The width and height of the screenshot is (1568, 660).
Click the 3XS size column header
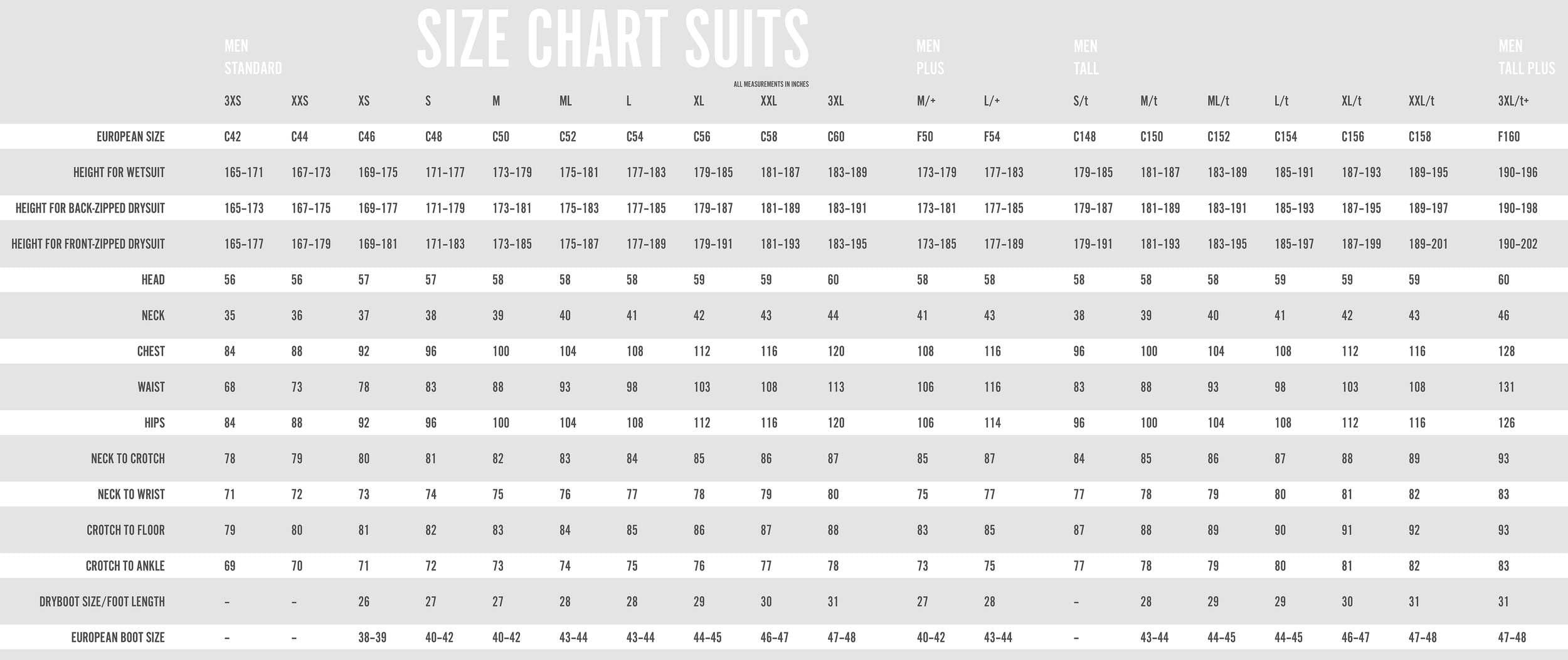[x=232, y=101]
